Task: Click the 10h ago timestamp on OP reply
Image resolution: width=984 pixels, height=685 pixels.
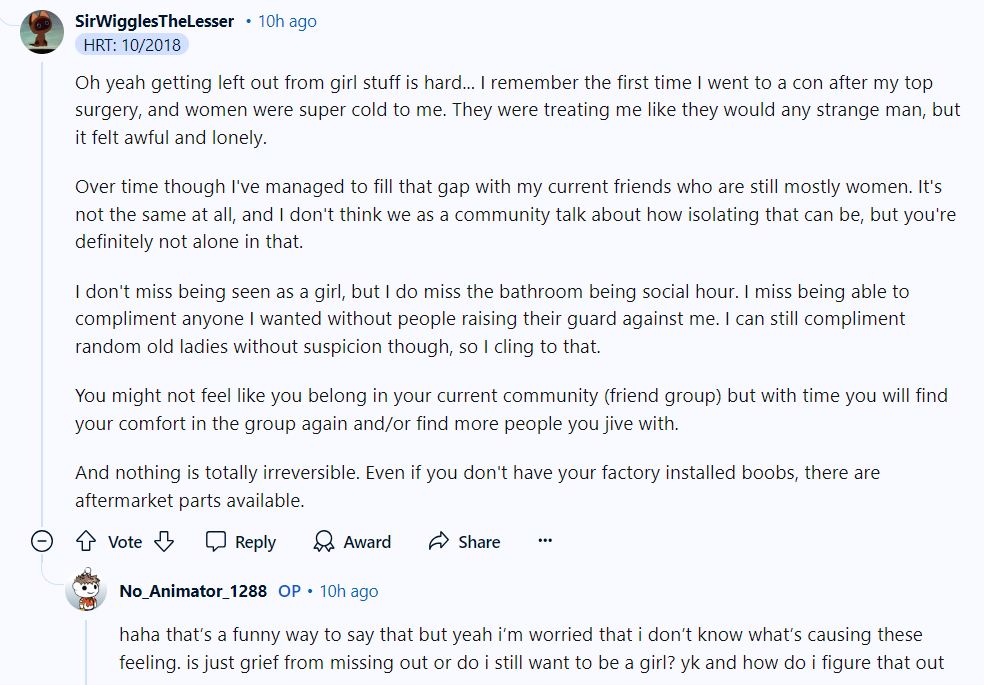Action: coord(349,591)
